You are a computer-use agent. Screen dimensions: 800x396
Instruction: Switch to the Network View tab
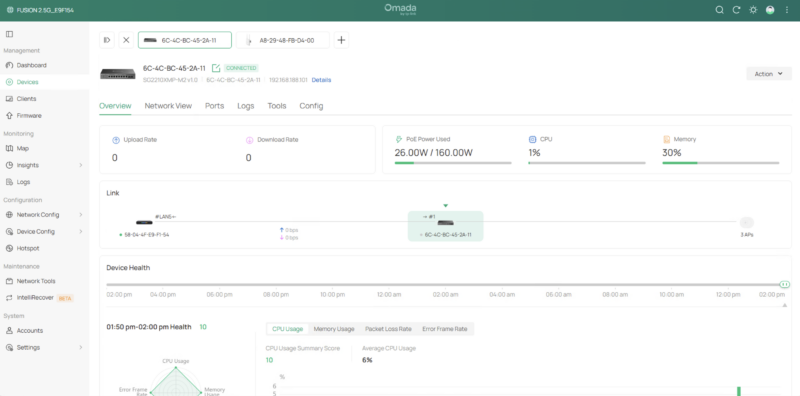tap(168, 106)
